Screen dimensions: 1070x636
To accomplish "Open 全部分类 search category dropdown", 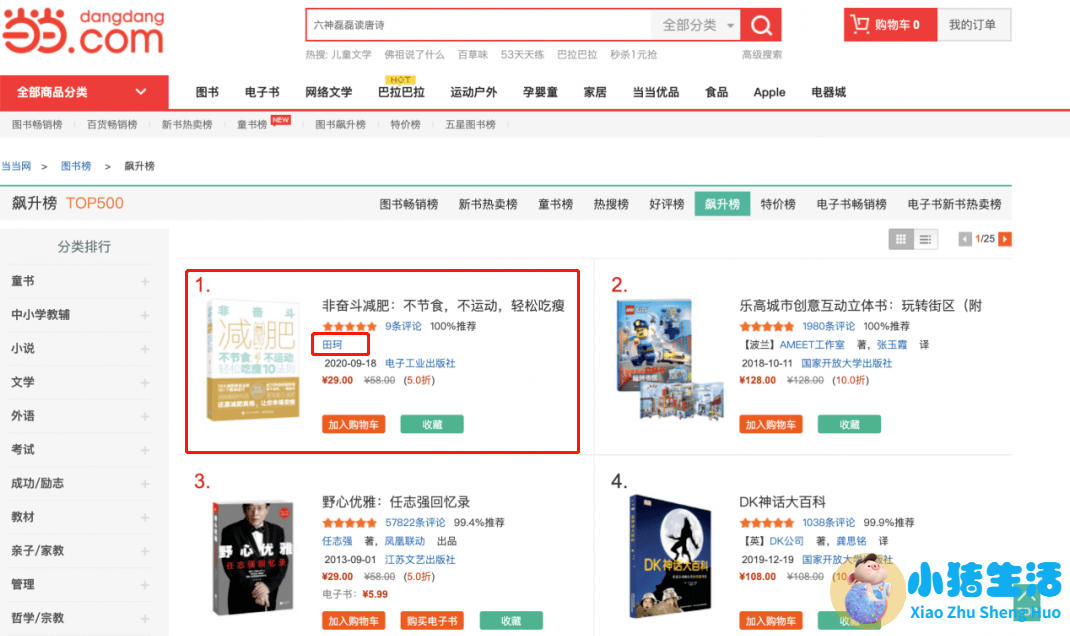I will pos(697,25).
